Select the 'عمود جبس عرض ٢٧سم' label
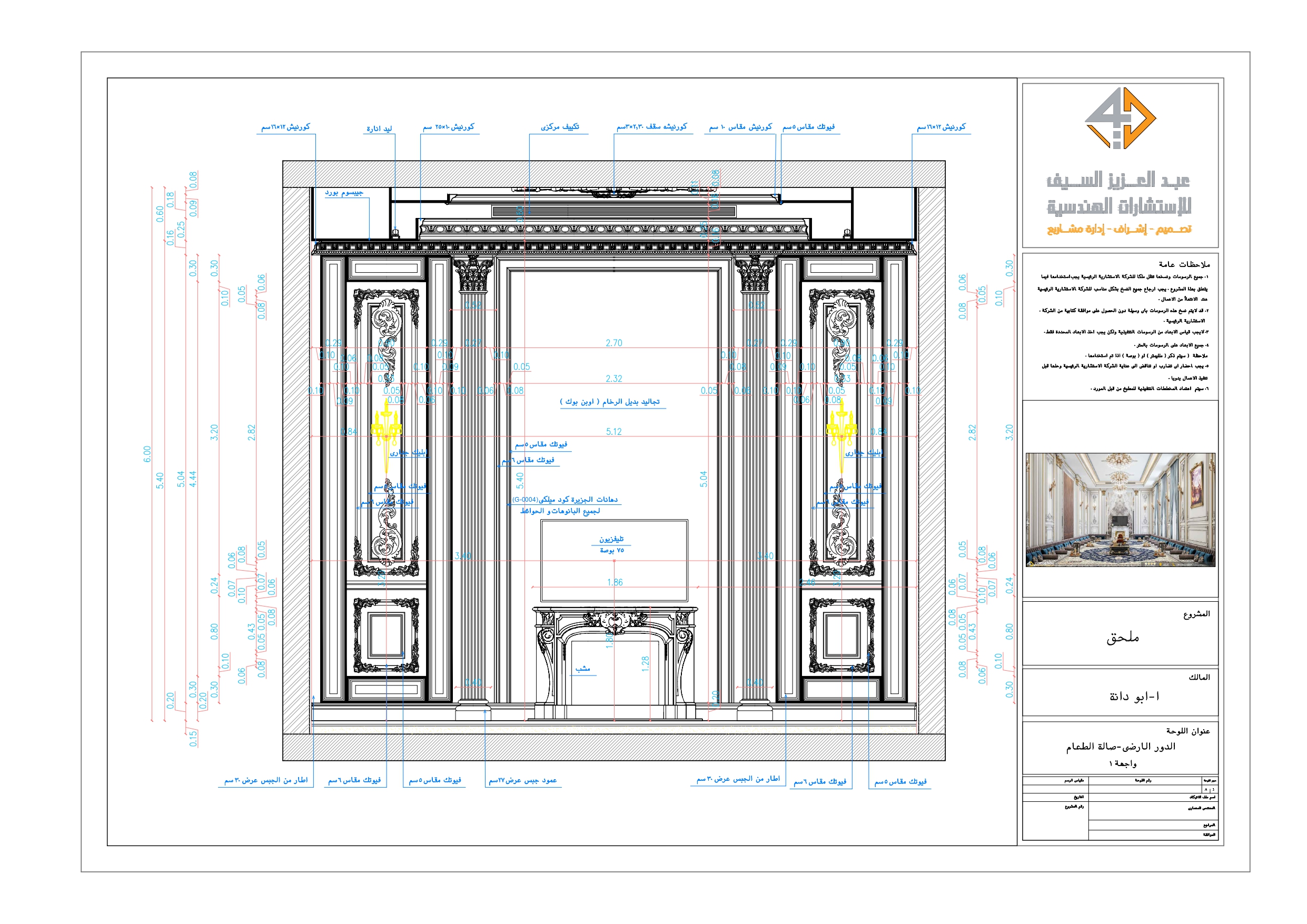This screenshot has width=1307, height=924. point(522,780)
